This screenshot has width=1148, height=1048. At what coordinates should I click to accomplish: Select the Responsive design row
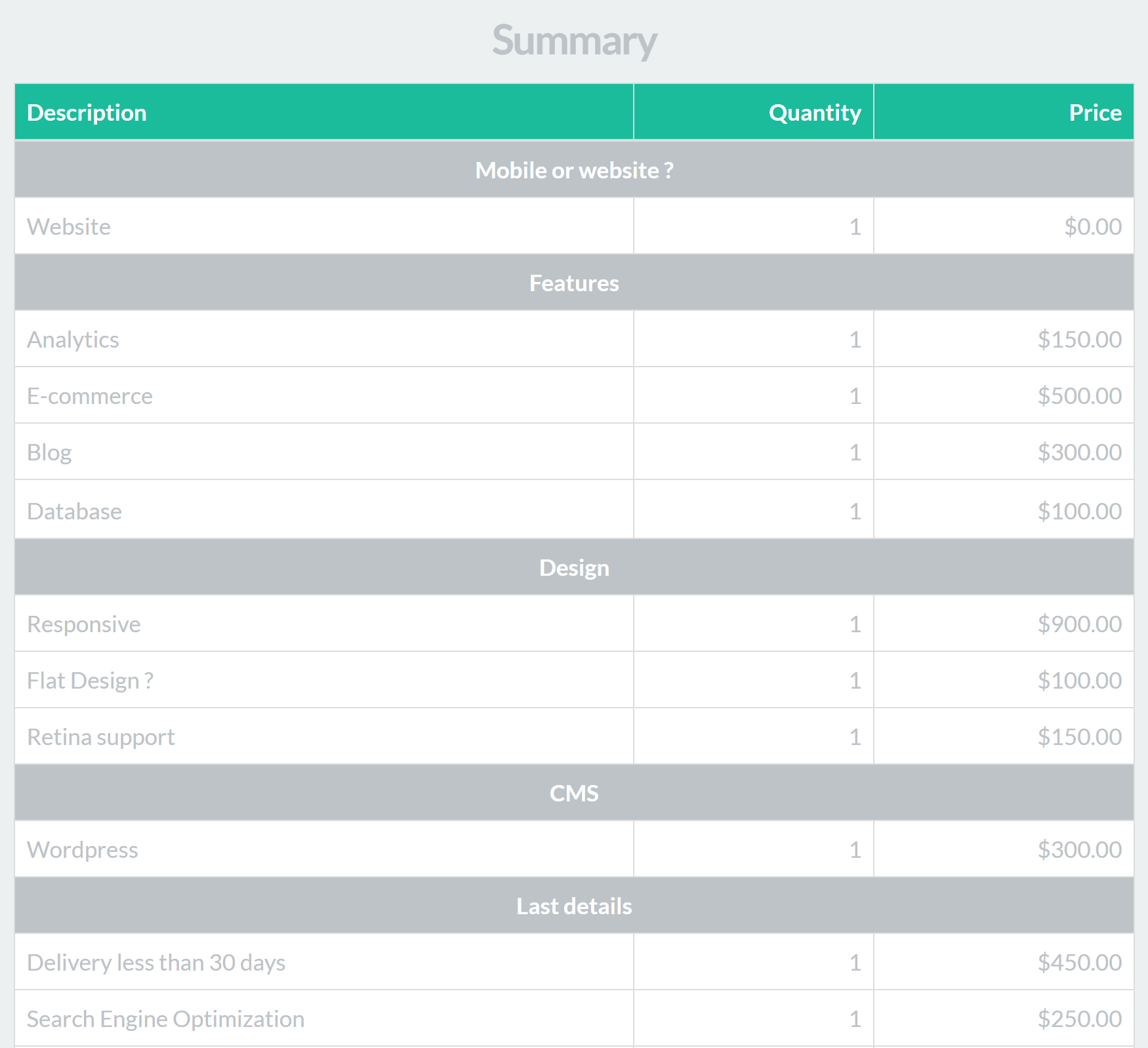83,624
